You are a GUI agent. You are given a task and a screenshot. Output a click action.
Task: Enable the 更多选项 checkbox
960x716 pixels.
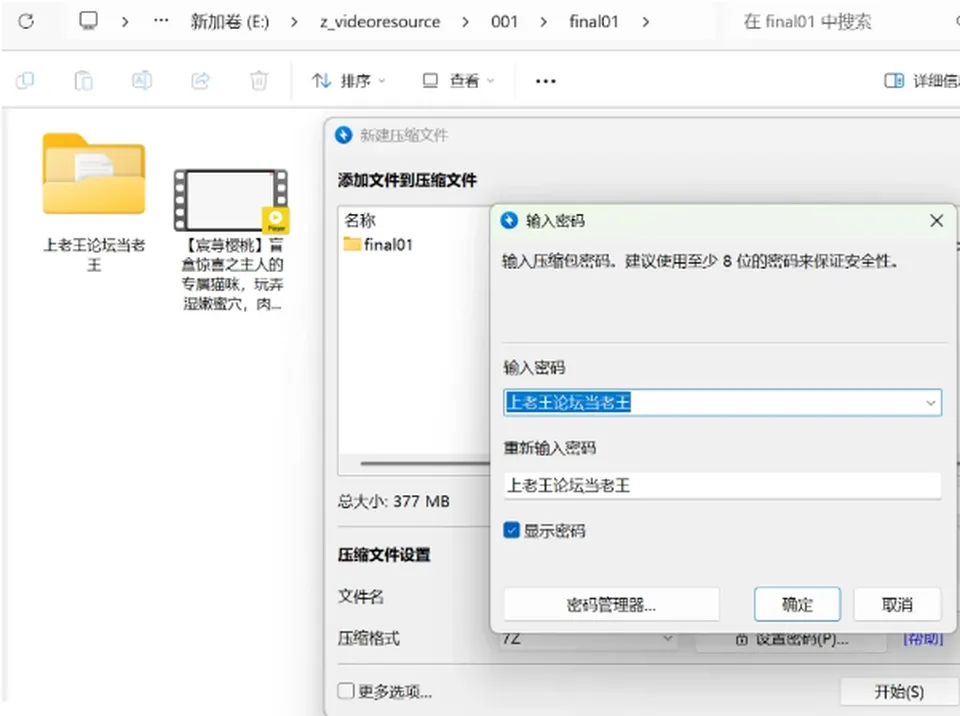coord(346,692)
